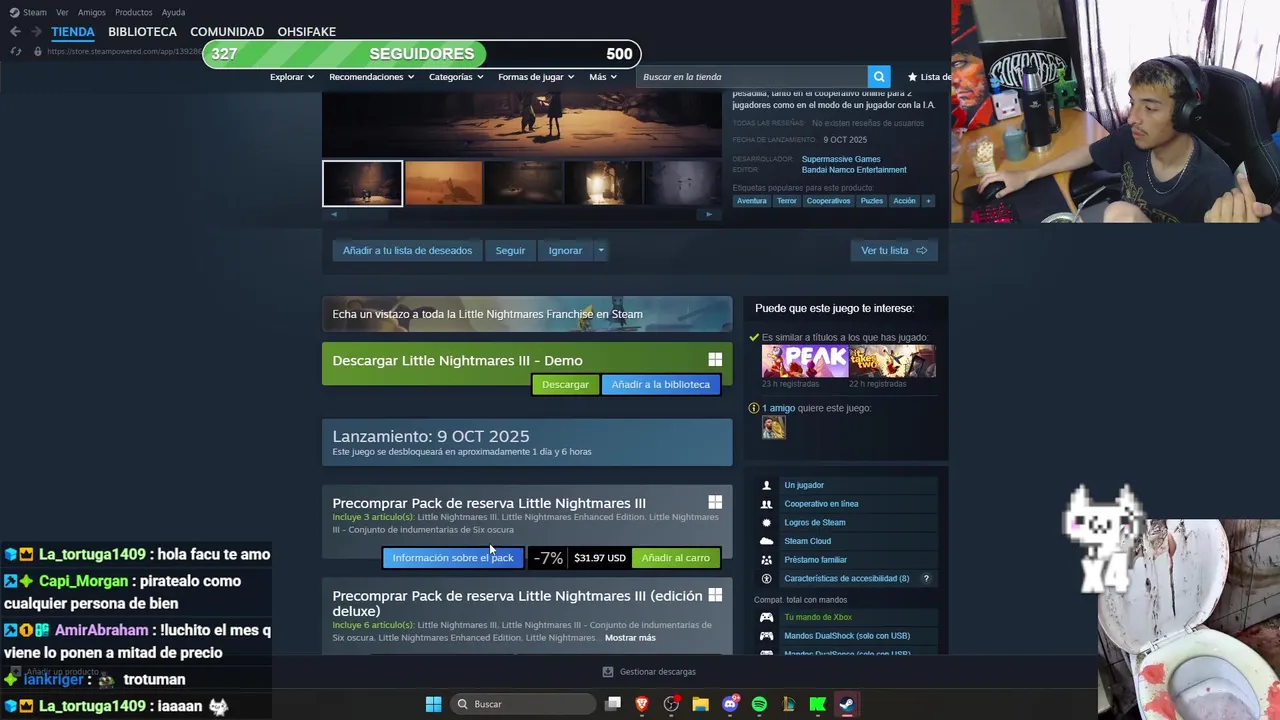Open Supermassive Games developer link

[841, 159]
